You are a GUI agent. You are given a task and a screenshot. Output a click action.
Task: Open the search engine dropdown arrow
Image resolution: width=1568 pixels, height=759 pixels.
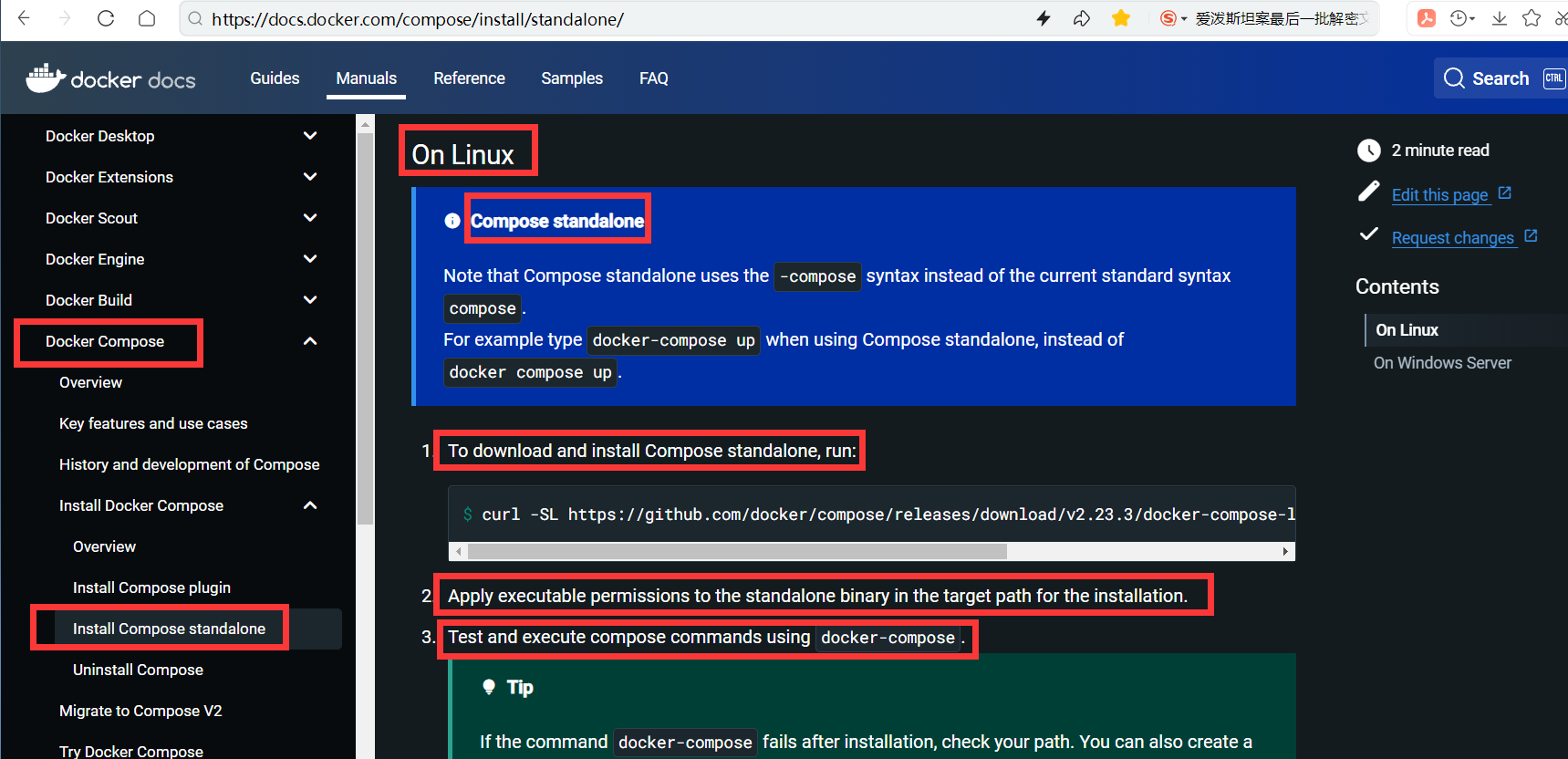click(x=1184, y=19)
